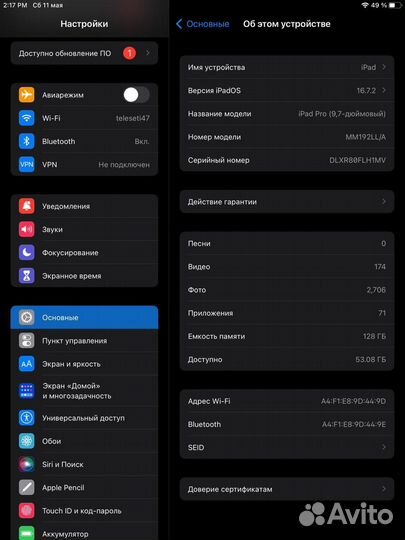Open the Версия iPadOS row
The image size is (405, 540).
tap(287, 90)
